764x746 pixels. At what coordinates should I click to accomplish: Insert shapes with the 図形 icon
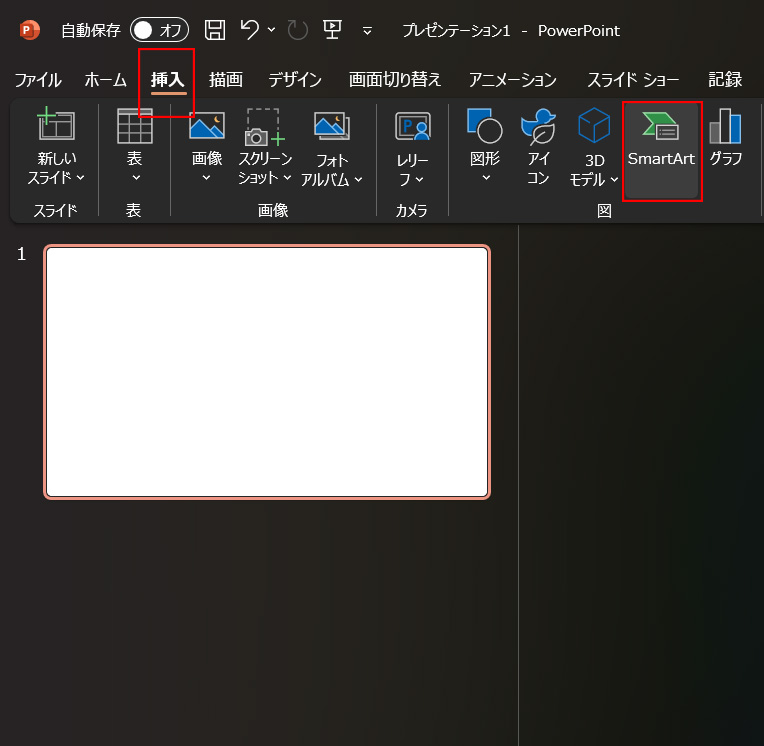click(484, 126)
